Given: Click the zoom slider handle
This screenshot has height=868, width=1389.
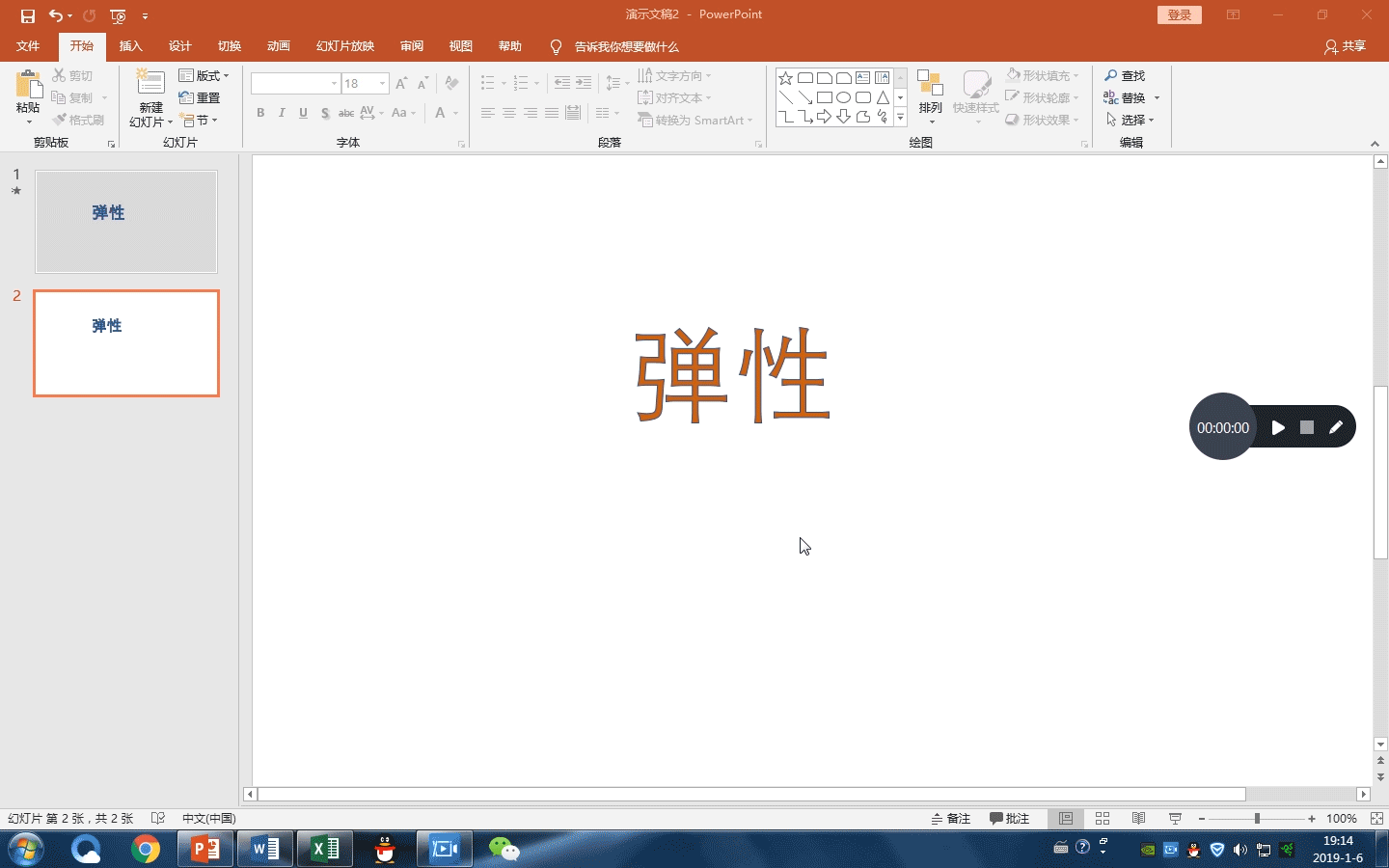Looking at the screenshot, I should [1257, 819].
